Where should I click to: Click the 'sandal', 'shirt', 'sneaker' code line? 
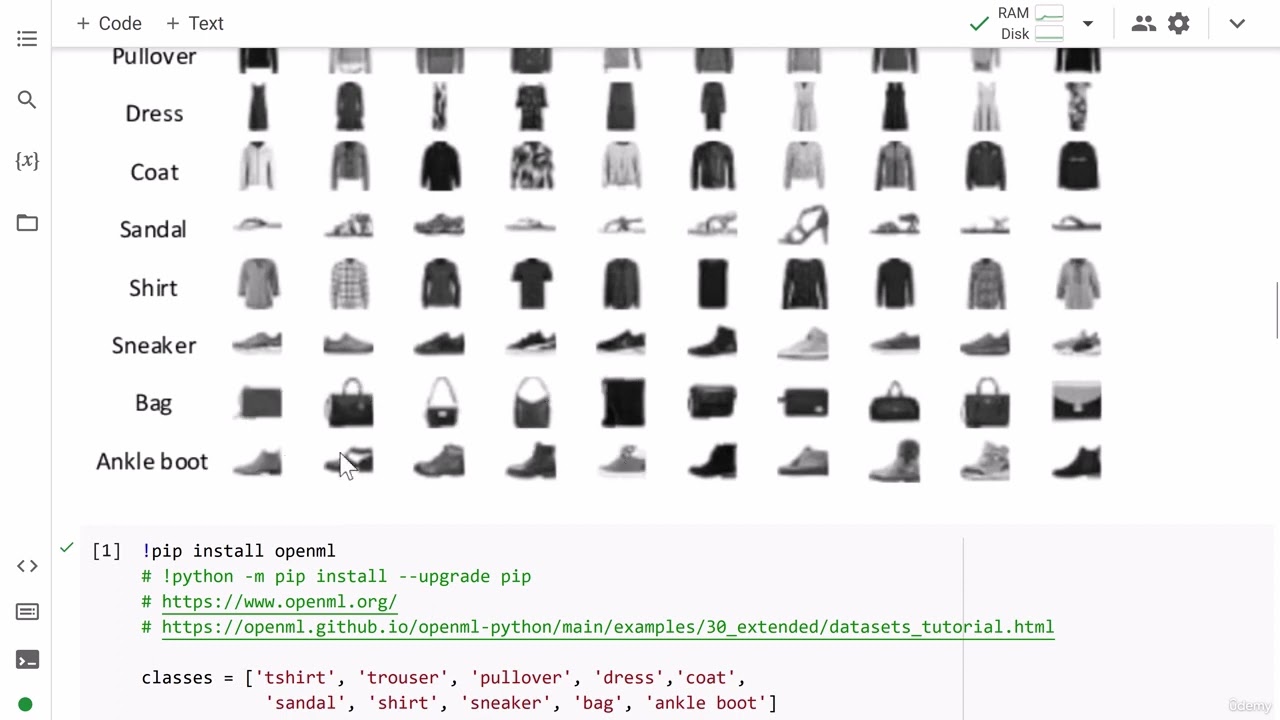[521, 703]
